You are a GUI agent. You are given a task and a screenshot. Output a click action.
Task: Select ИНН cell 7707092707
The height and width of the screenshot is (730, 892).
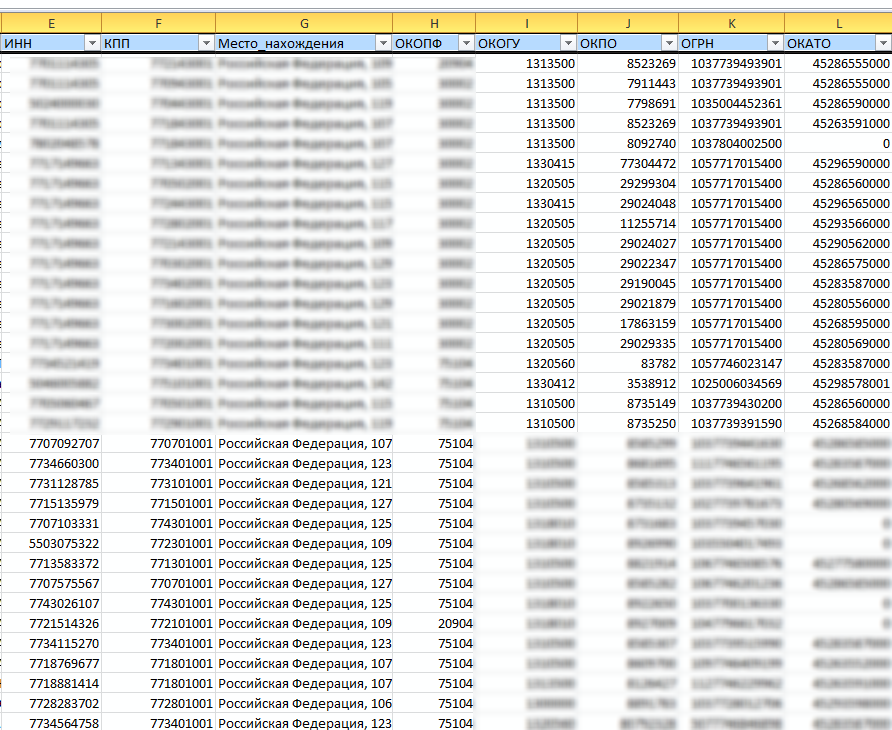click(51, 444)
